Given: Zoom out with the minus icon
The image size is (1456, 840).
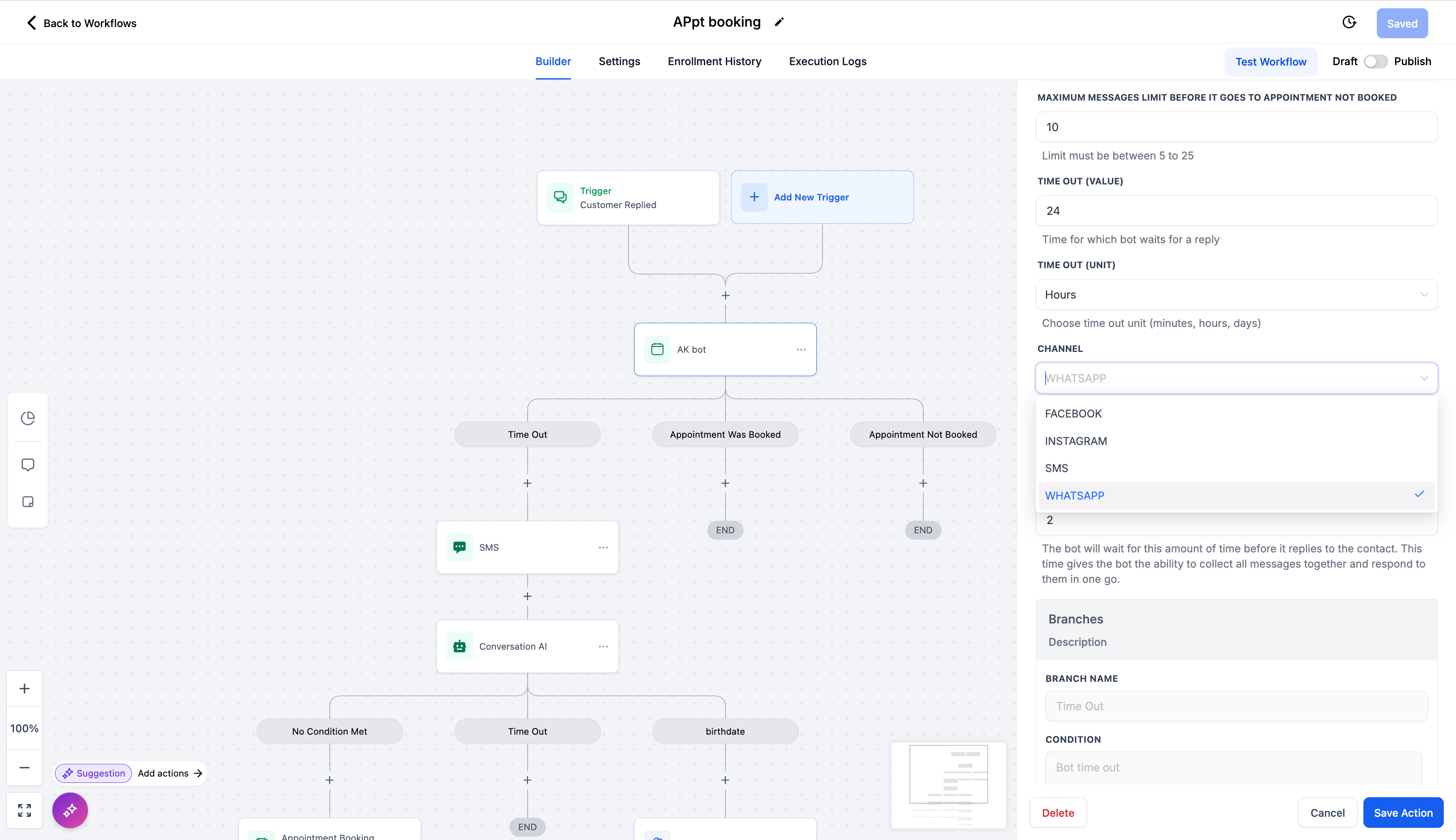Looking at the screenshot, I should coord(24,767).
